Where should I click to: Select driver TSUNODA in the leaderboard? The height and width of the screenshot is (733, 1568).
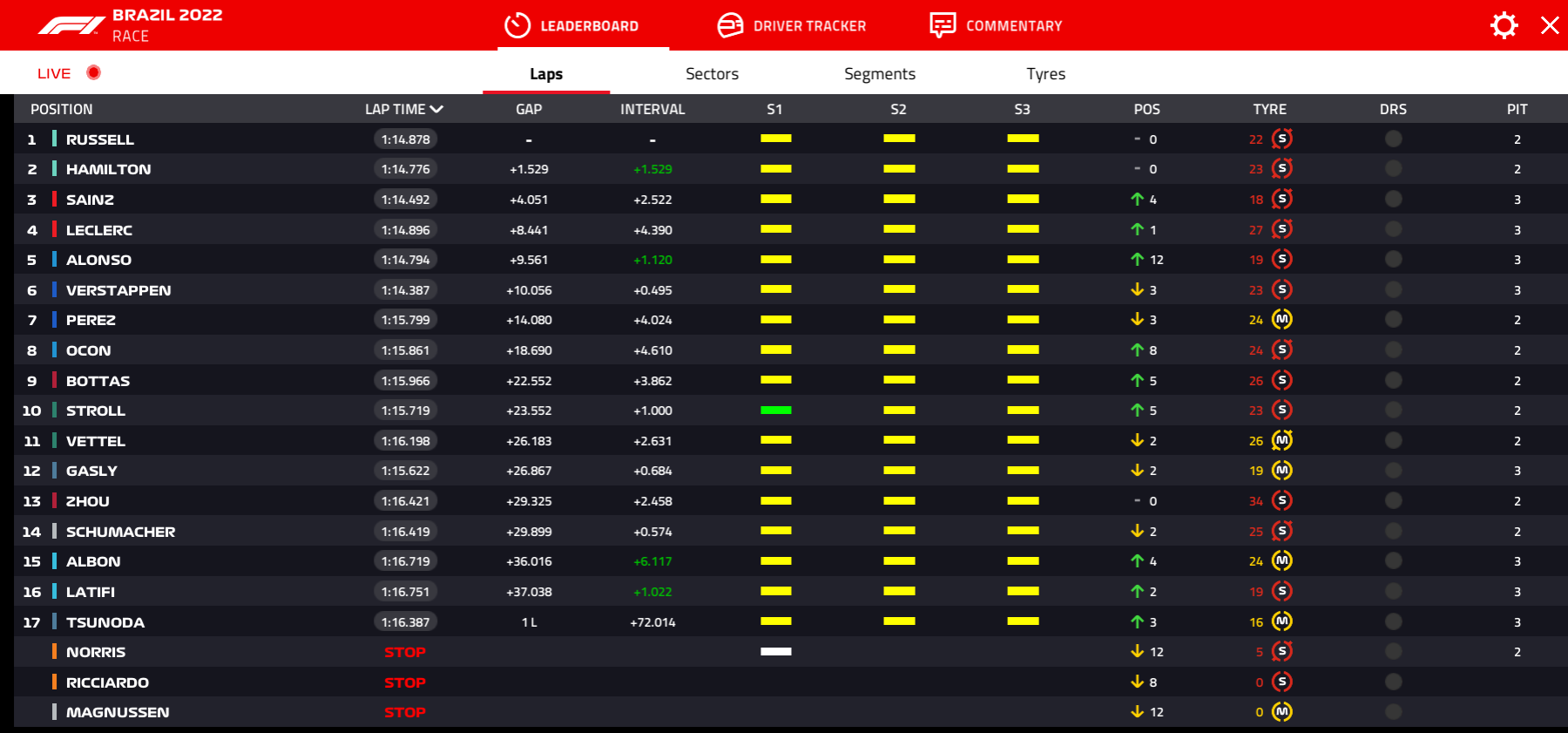pyautogui.click(x=105, y=622)
